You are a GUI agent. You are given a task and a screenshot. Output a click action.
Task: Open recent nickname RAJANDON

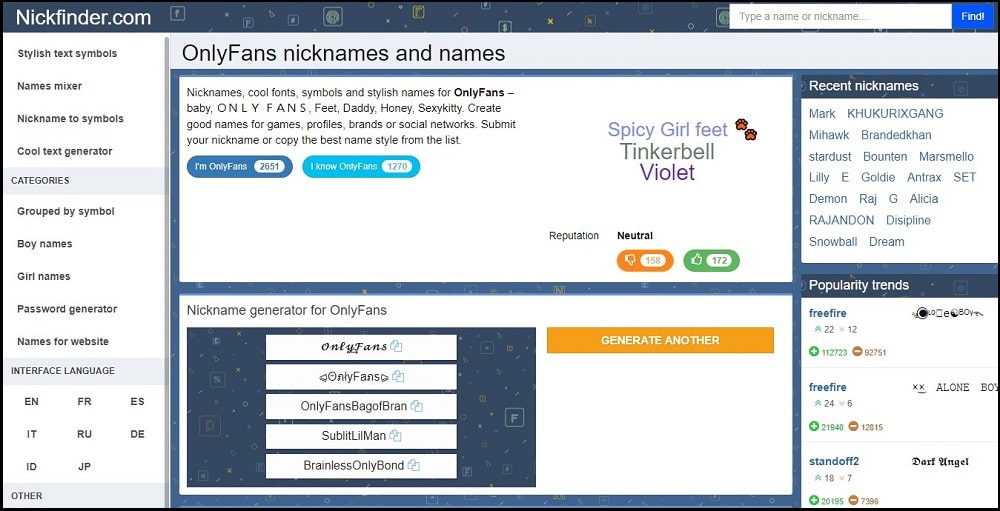pyautogui.click(x=841, y=220)
